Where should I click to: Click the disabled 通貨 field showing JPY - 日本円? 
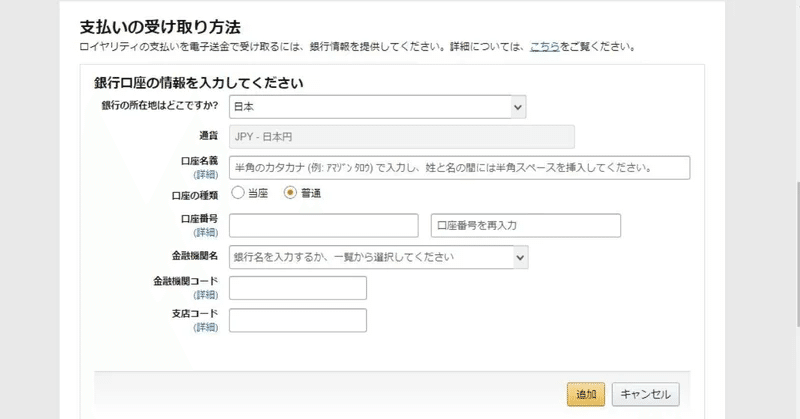coord(402,137)
